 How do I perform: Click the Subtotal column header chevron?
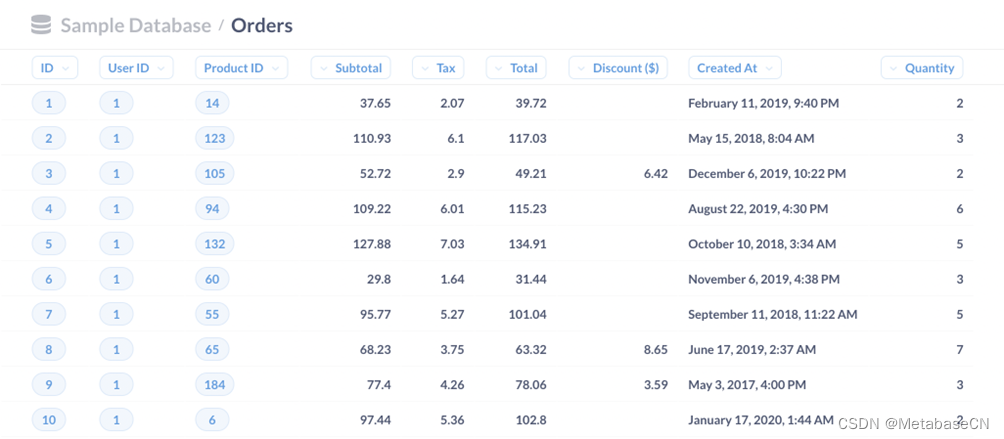tap(322, 68)
